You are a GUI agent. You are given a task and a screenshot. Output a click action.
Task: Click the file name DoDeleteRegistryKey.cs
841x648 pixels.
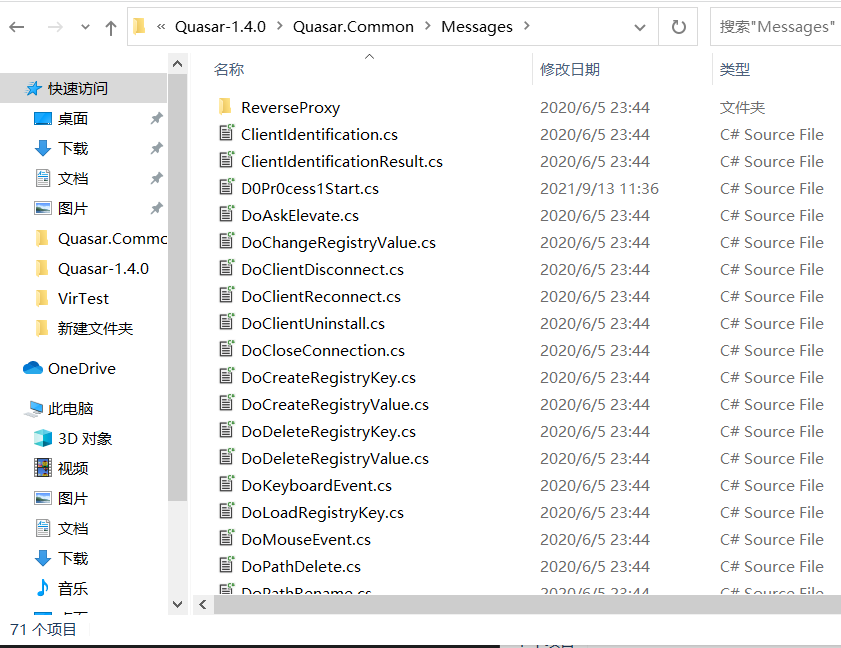tap(328, 432)
